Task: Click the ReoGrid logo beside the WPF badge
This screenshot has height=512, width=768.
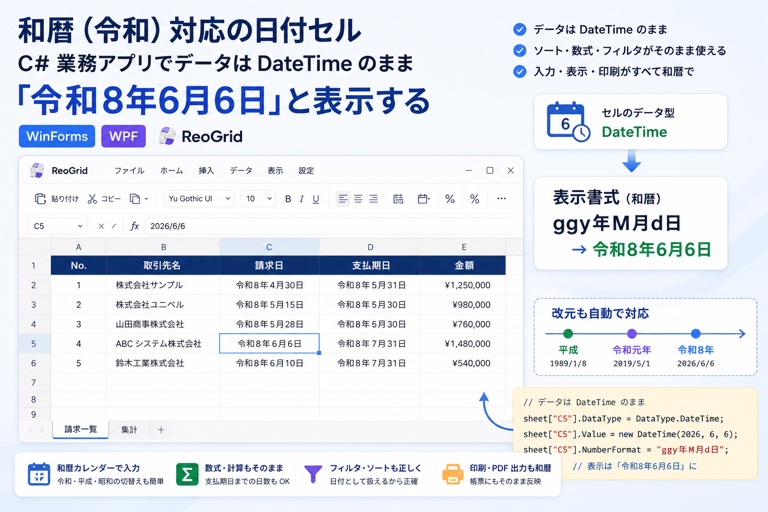Action: 167,136
